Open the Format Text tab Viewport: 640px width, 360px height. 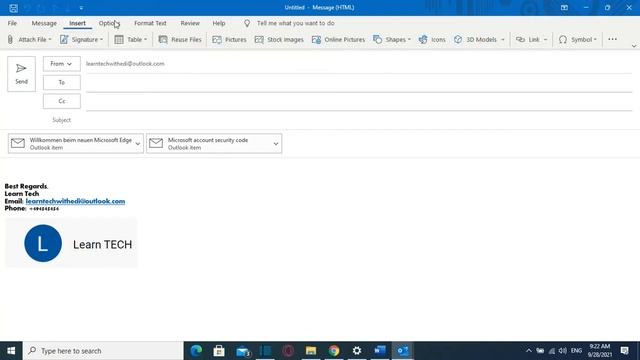[x=150, y=23]
